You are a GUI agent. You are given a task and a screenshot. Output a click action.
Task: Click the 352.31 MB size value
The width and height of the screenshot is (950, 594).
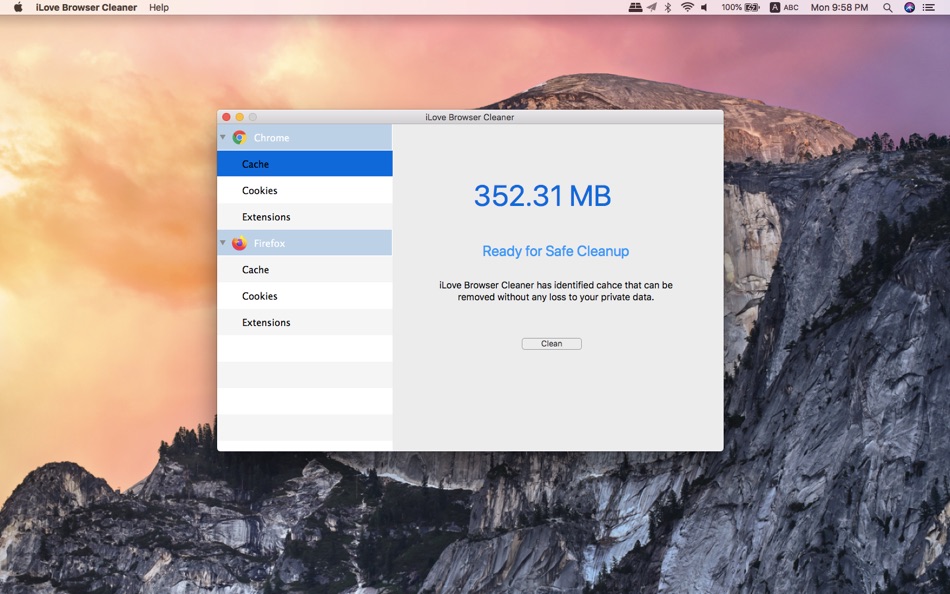[x=542, y=195]
